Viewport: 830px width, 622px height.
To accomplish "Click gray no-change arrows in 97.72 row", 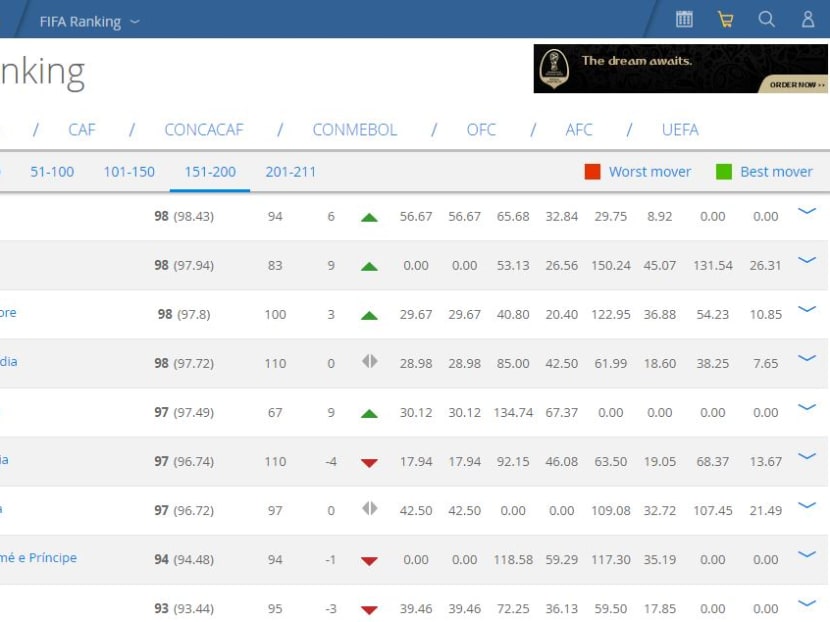I will (x=369, y=362).
